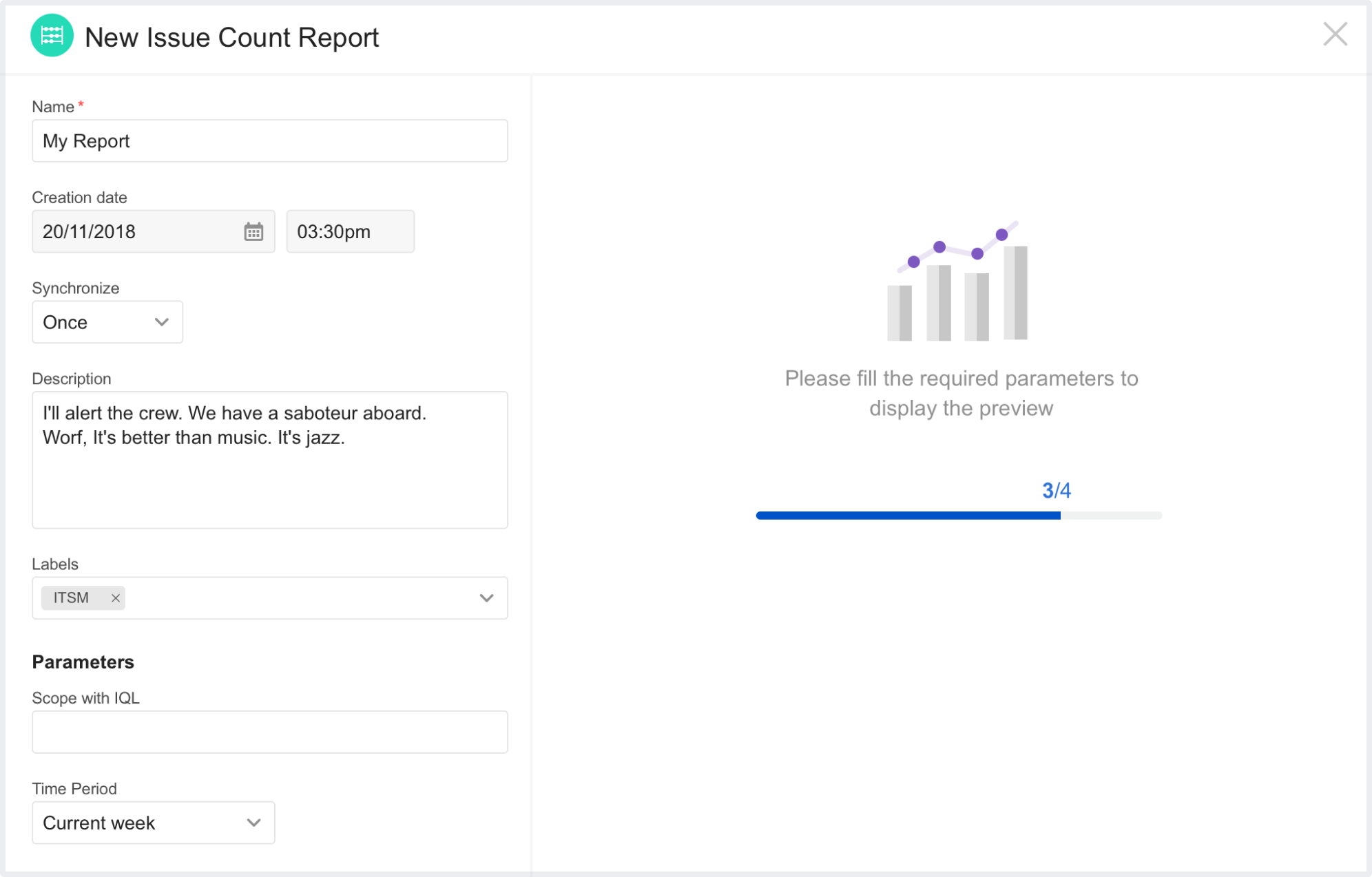Viewport: 1372px width, 877px height.
Task: Click the Scope with IQL input
Action: point(269,732)
